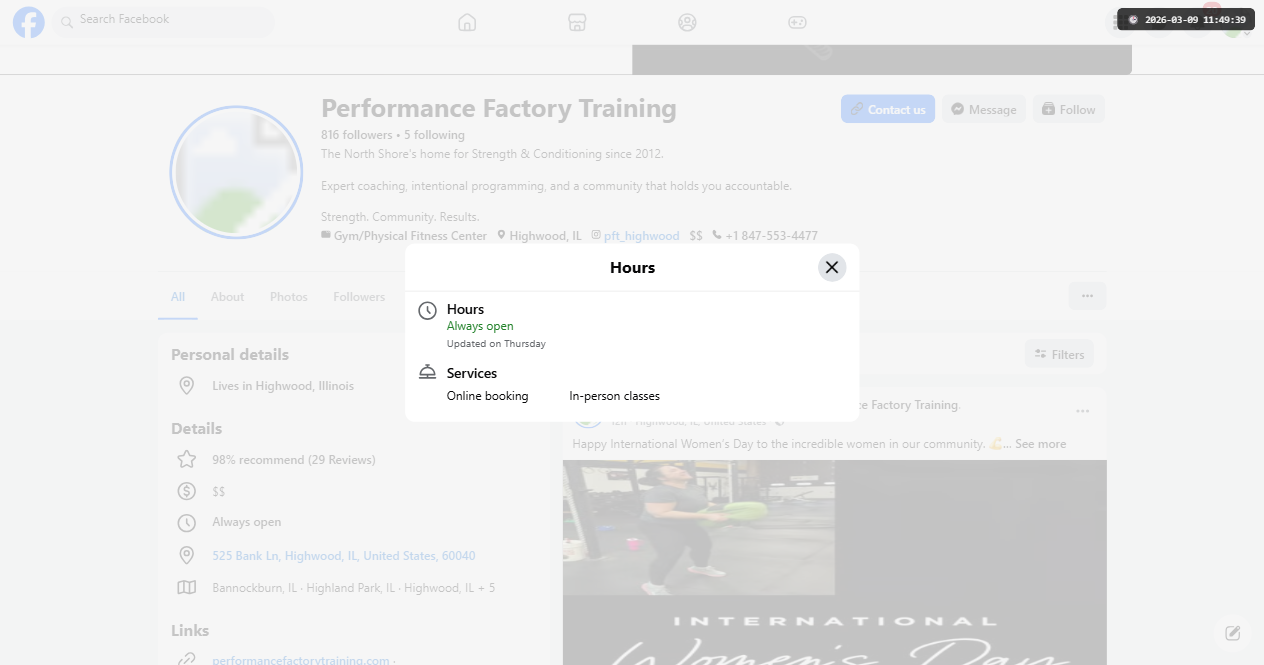Click the pin icon by Lives in Highwood
The width and height of the screenshot is (1264, 665).
pos(186,386)
